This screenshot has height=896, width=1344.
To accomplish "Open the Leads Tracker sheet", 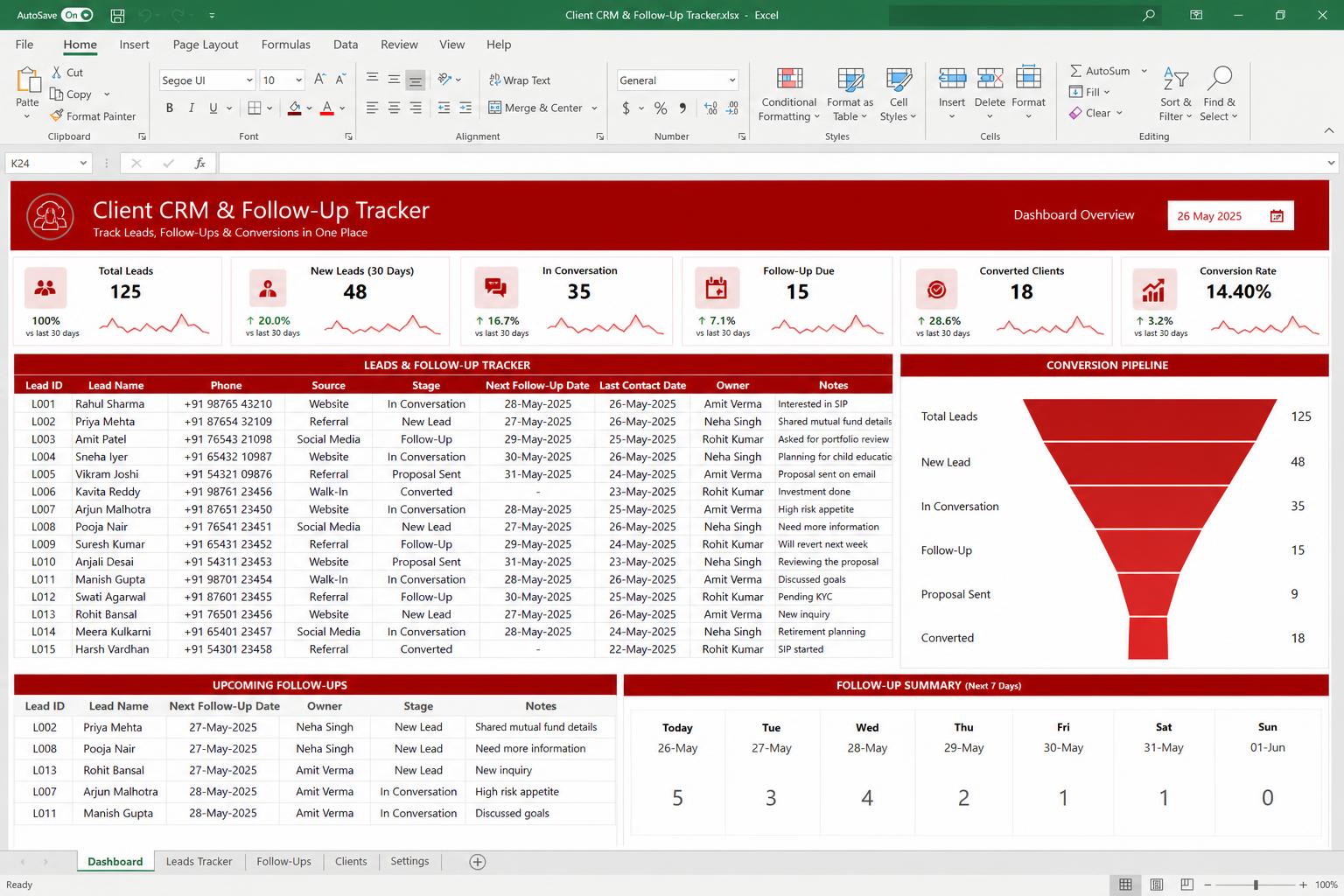I will tap(199, 861).
